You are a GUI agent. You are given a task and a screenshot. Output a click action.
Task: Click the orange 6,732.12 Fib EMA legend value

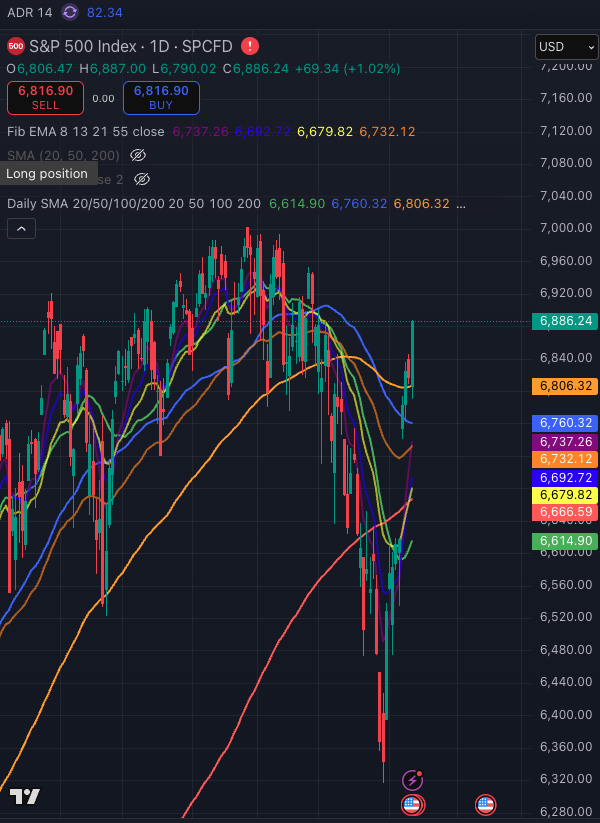(387, 132)
